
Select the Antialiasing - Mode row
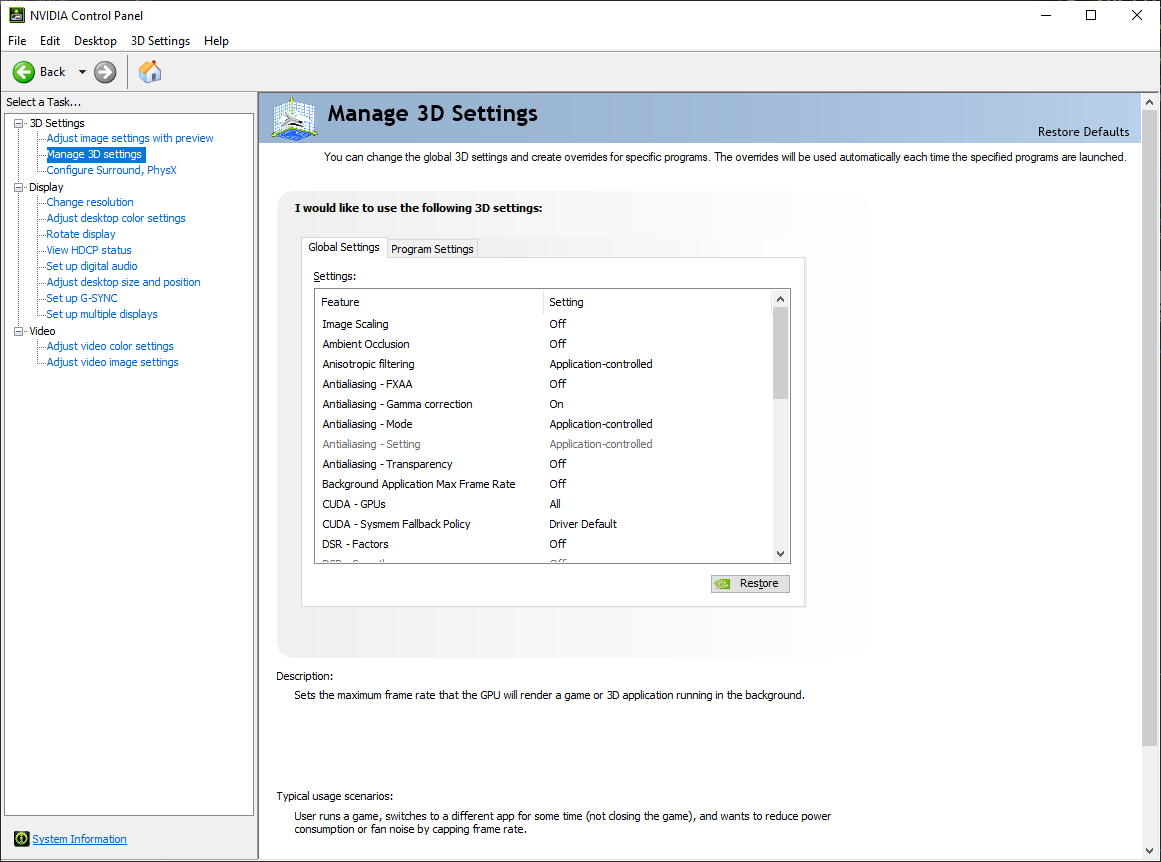pyautogui.click(x=543, y=424)
